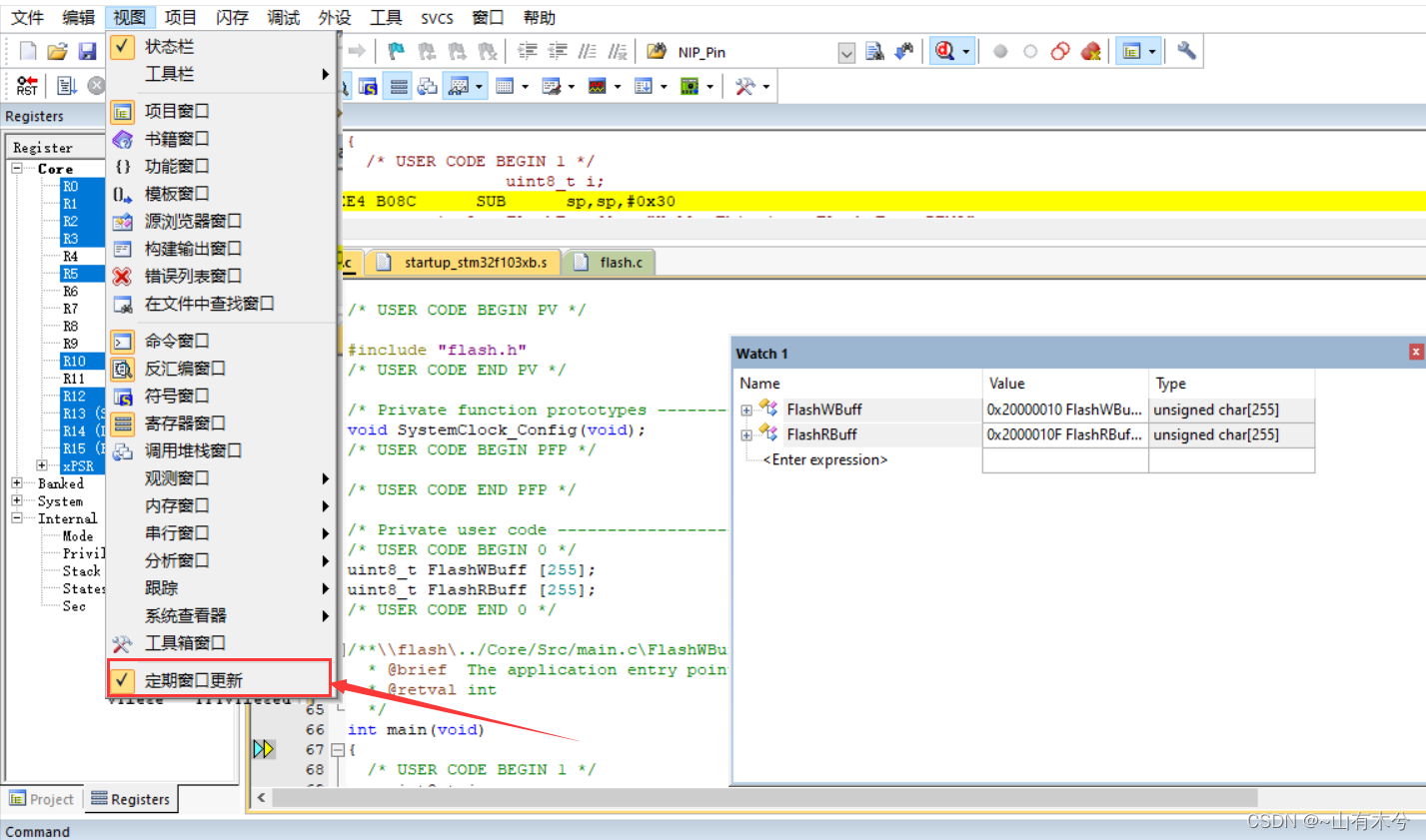Image resolution: width=1426 pixels, height=840 pixels.
Task: Select the R10 register row
Action: click(82, 361)
